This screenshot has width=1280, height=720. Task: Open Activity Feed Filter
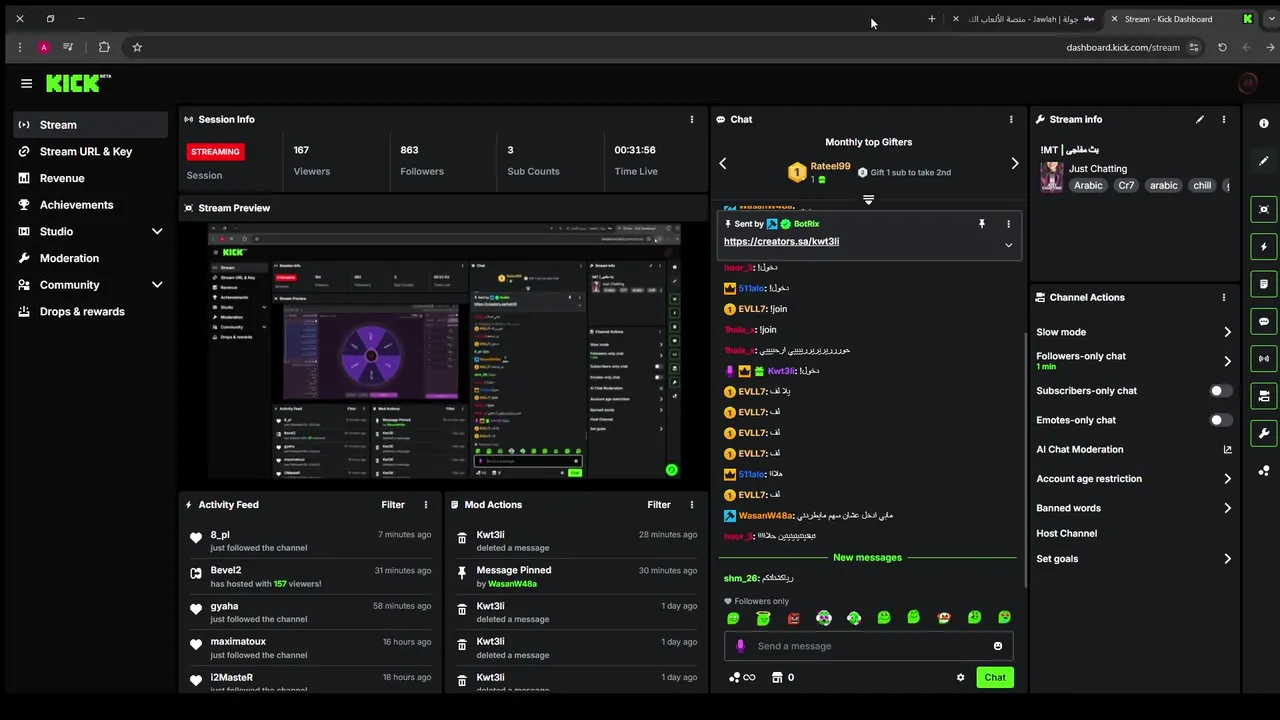393,505
